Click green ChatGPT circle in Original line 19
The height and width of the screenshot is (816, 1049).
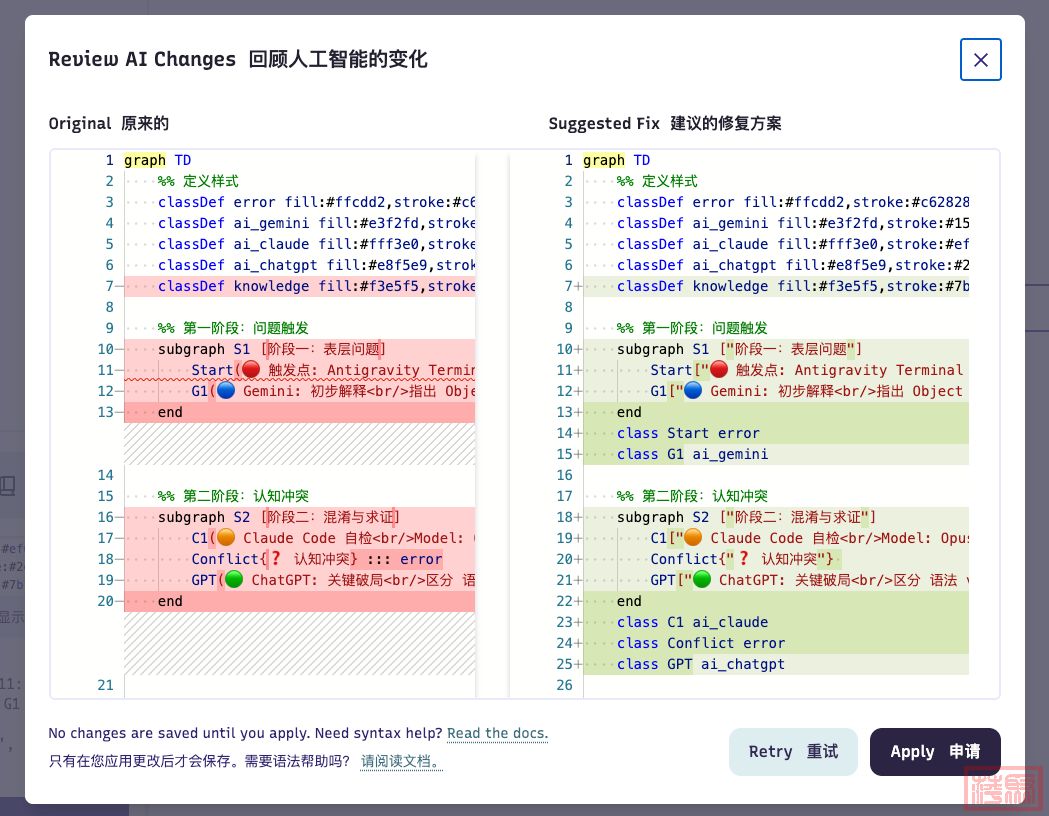point(234,580)
